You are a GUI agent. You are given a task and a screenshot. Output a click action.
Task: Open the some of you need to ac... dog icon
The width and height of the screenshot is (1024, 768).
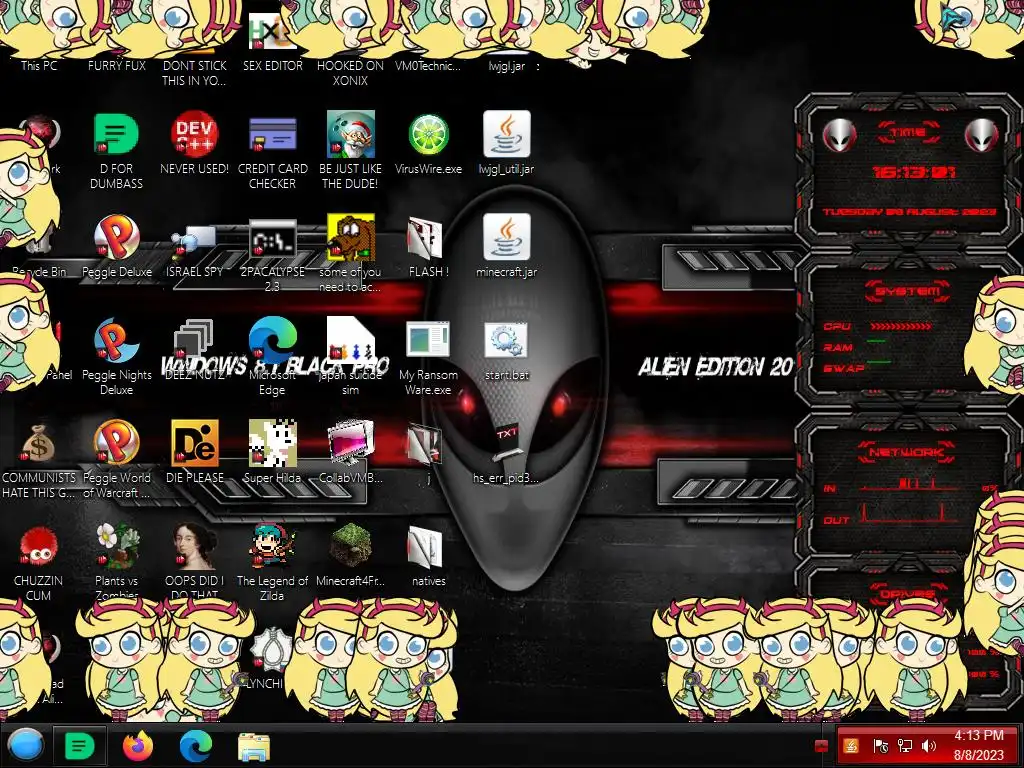351,237
